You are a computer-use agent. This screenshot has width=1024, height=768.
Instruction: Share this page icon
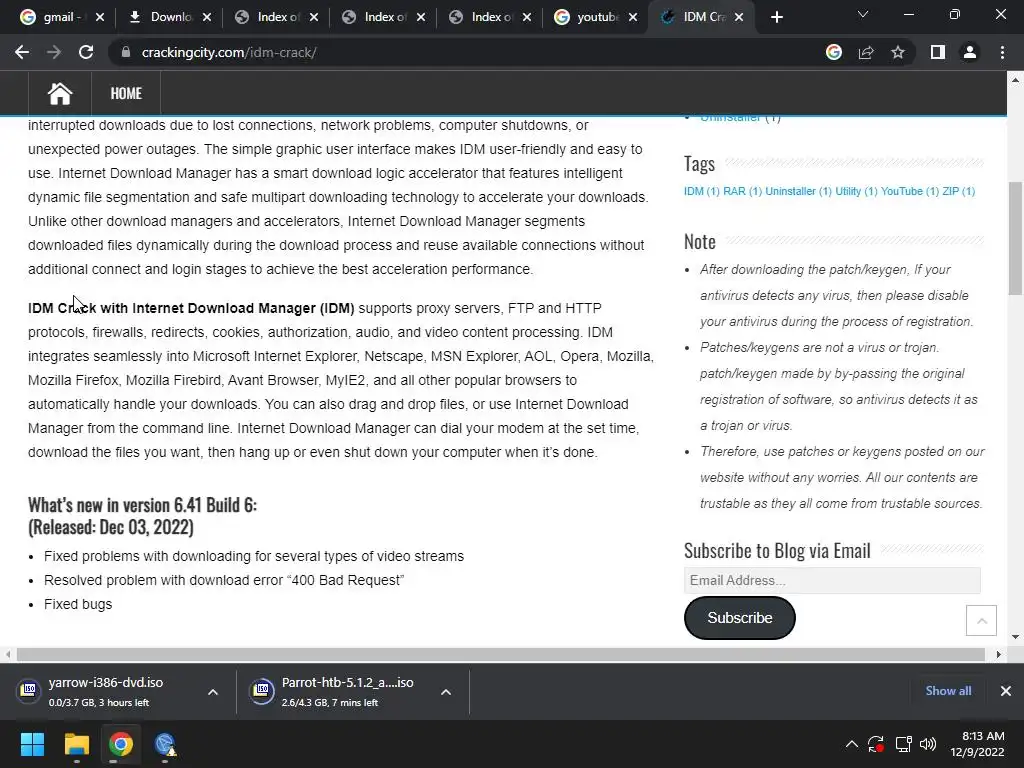(866, 52)
